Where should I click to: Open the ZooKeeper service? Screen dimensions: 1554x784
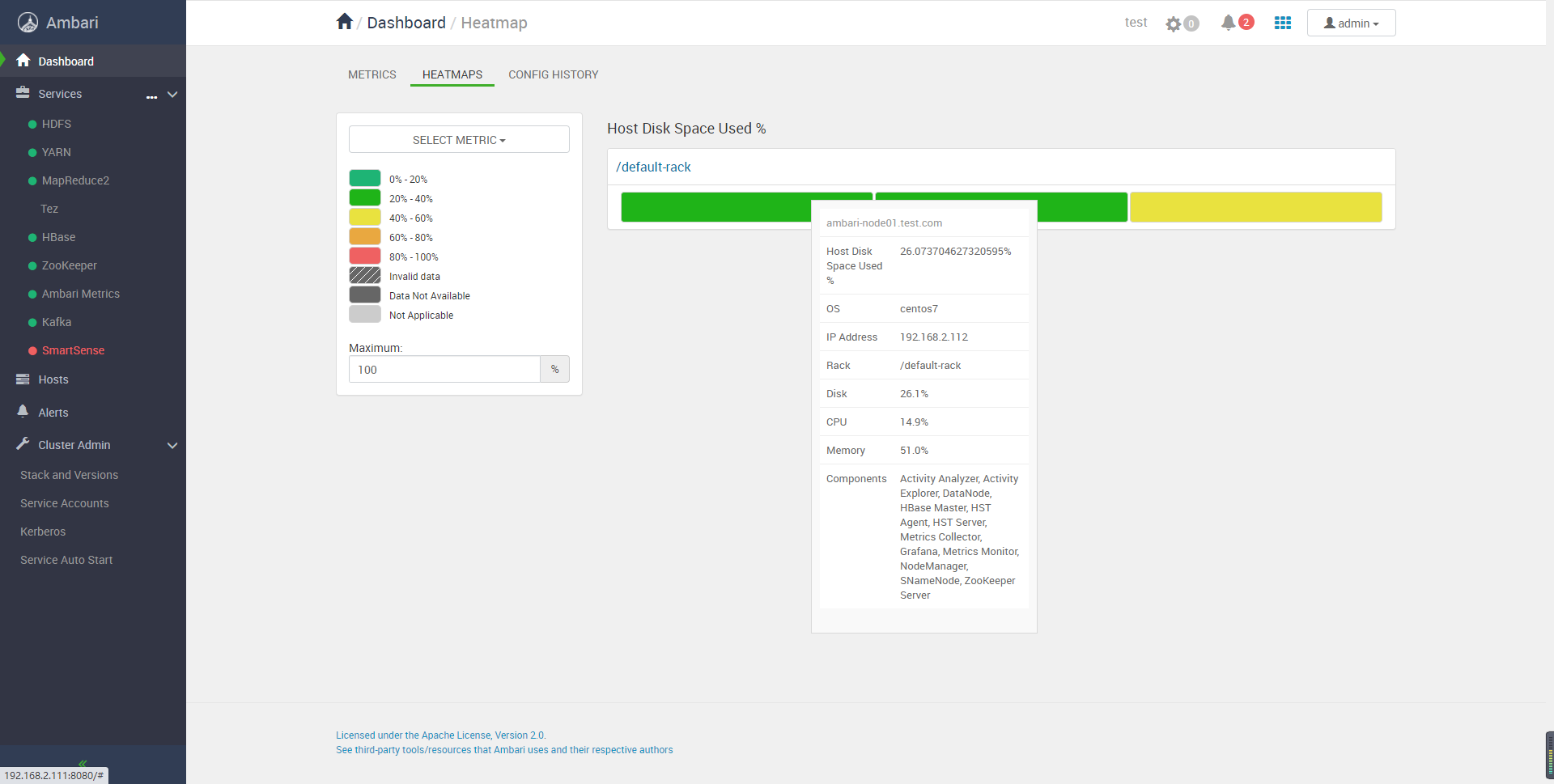tap(70, 265)
